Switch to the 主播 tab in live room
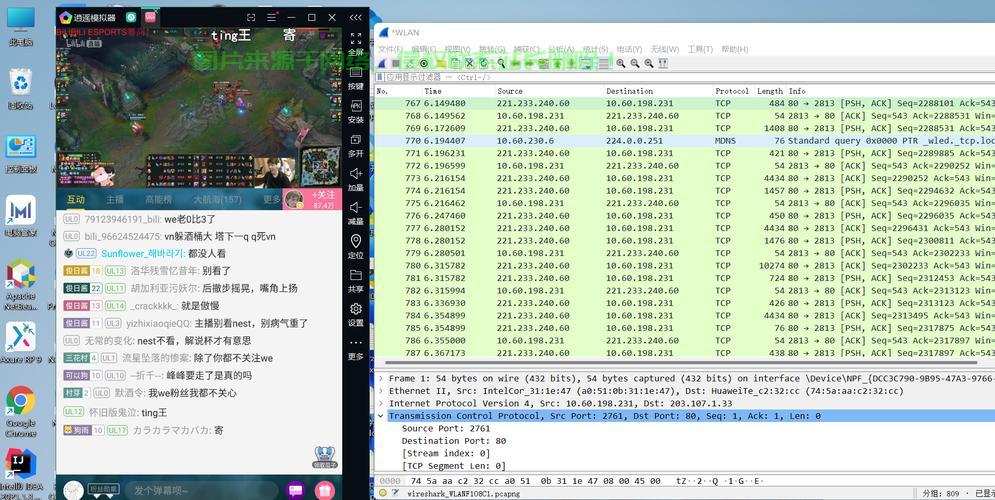Screen dimensions: 995x500 click(115, 199)
